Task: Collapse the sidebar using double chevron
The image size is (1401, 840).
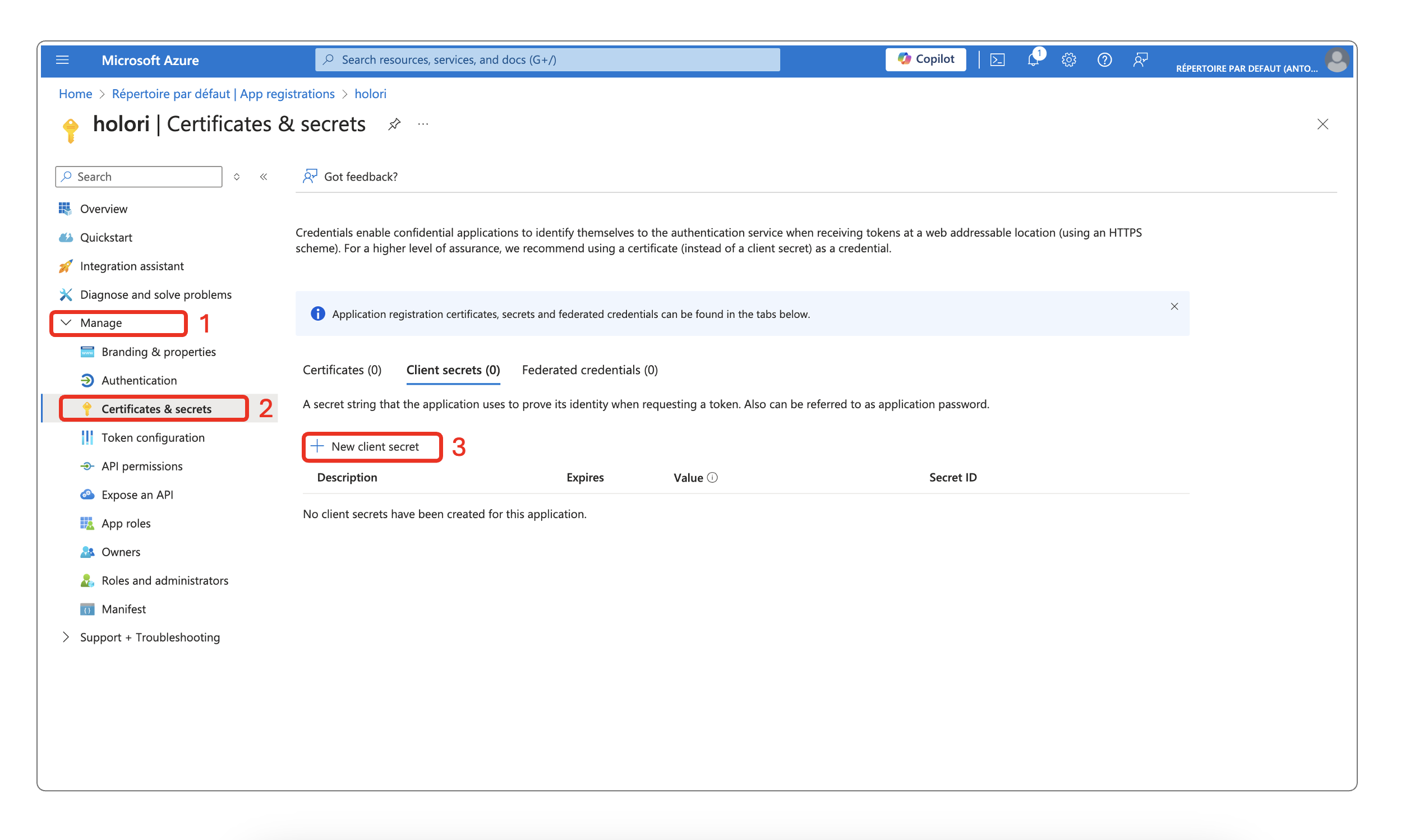Action: (x=264, y=177)
